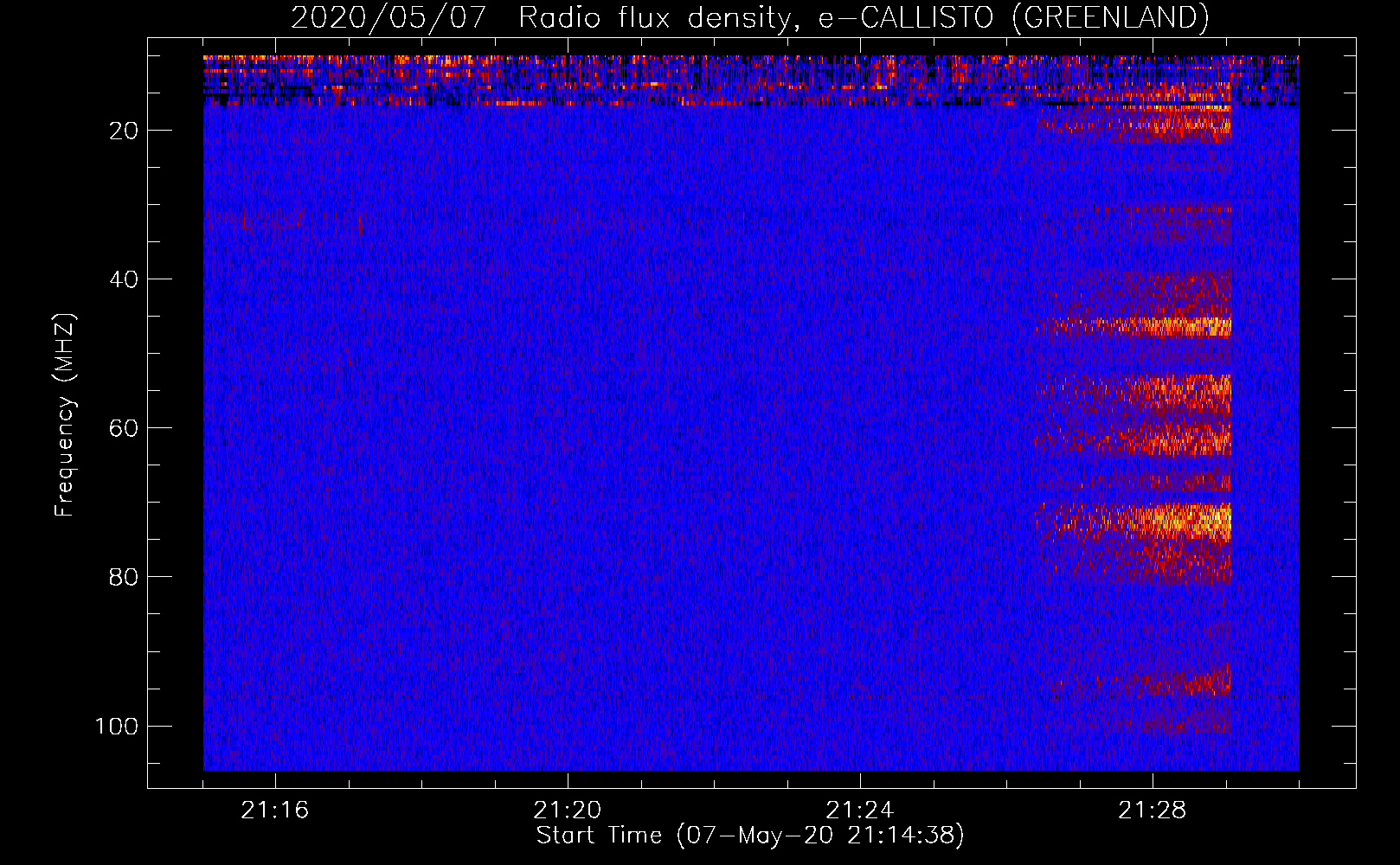1400x865 pixels.
Task: Click the 20 MHz frequency tick label
Action: pos(124,131)
